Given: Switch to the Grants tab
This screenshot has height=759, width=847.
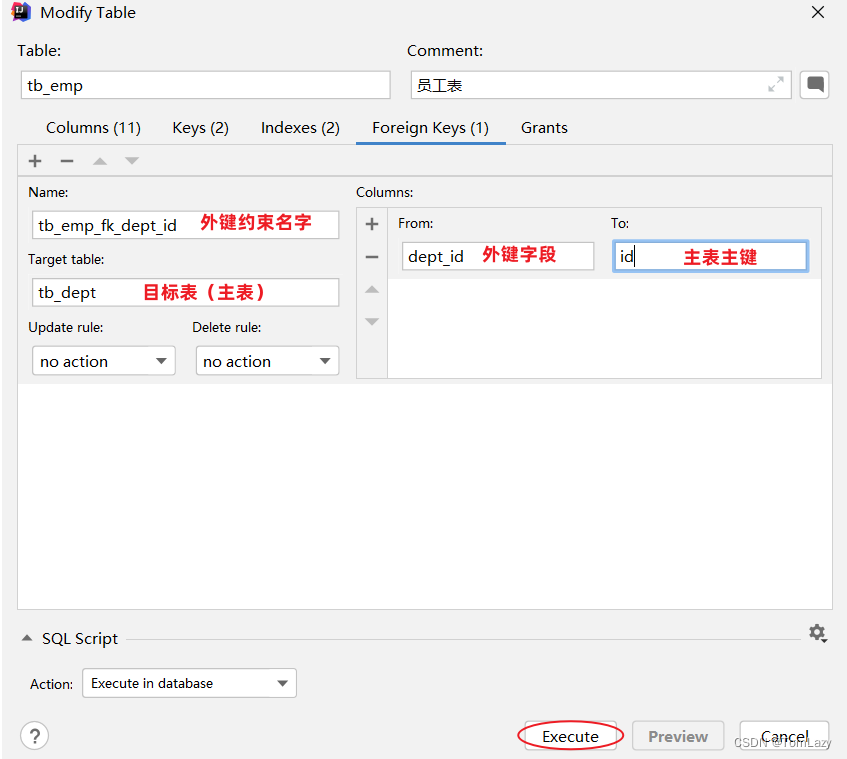Looking at the screenshot, I should [544, 128].
